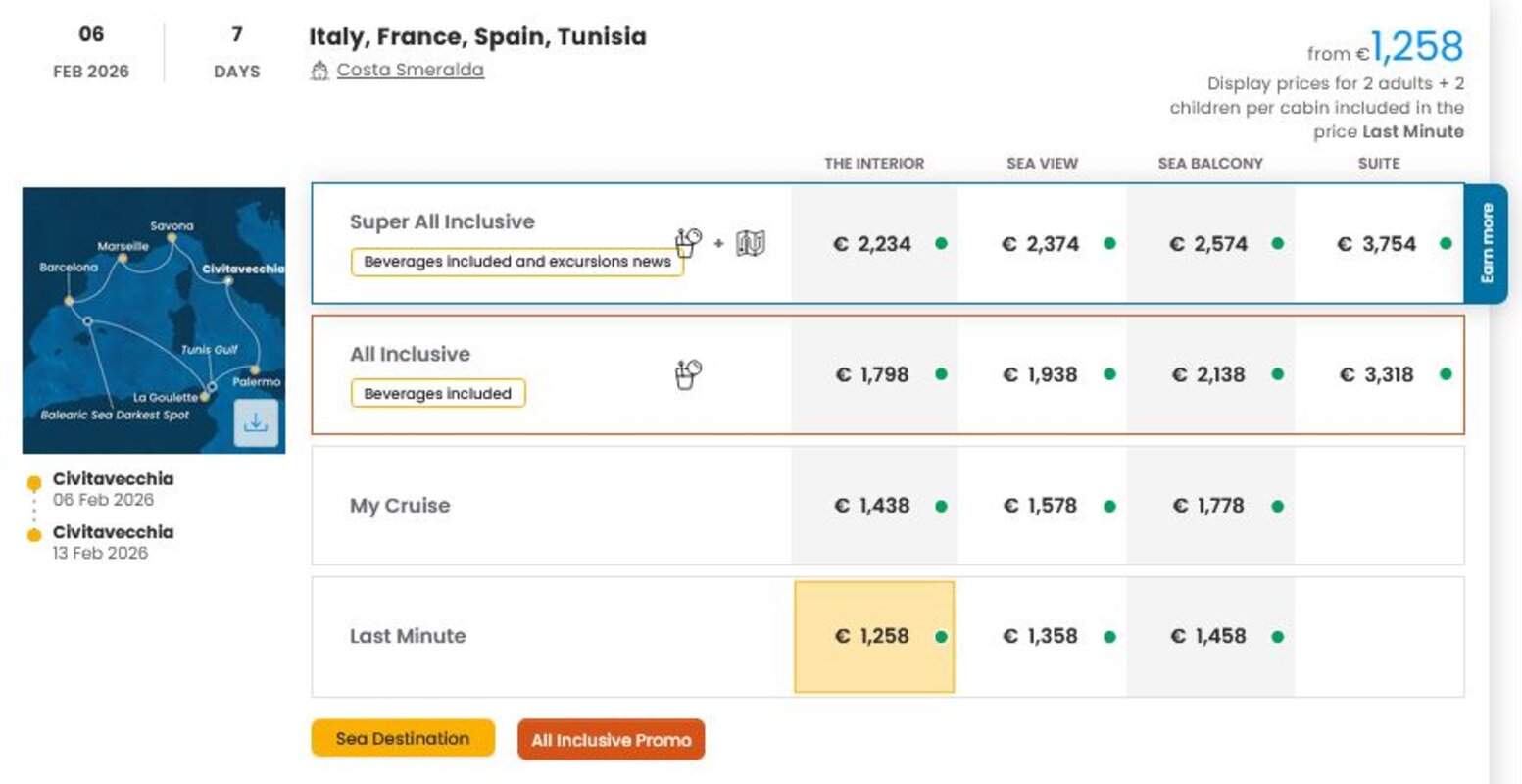Expand the Super All Inclusive fare row

(x=442, y=222)
